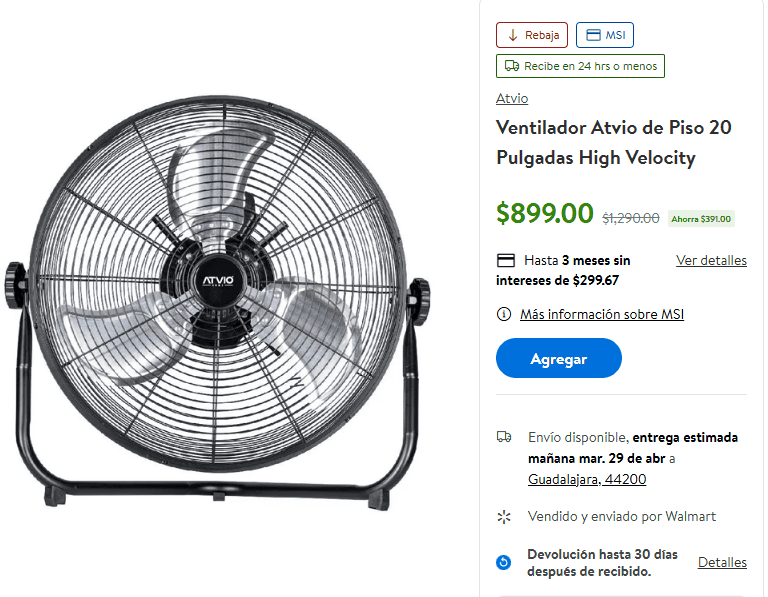Click the shipping truck icon by Envío disponible
The height and width of the screenshot is (597, 768).
(504, 436)
